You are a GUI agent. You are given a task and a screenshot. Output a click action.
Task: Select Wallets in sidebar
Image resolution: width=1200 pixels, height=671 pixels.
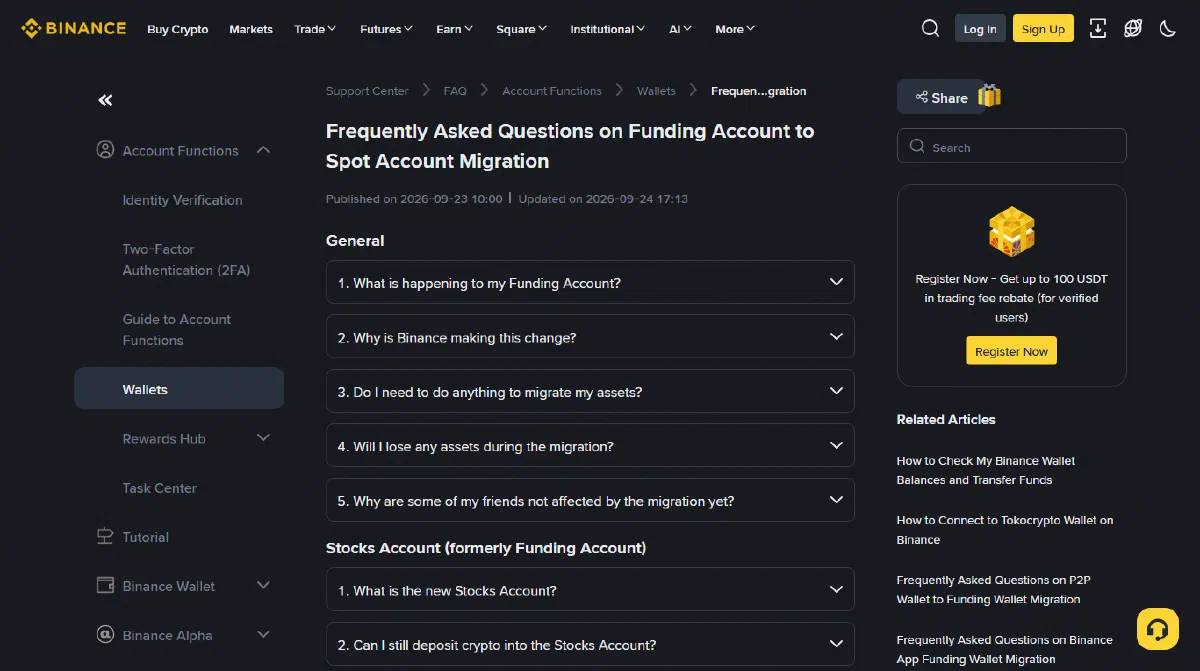pyautogui.click(x=179, y=389)
